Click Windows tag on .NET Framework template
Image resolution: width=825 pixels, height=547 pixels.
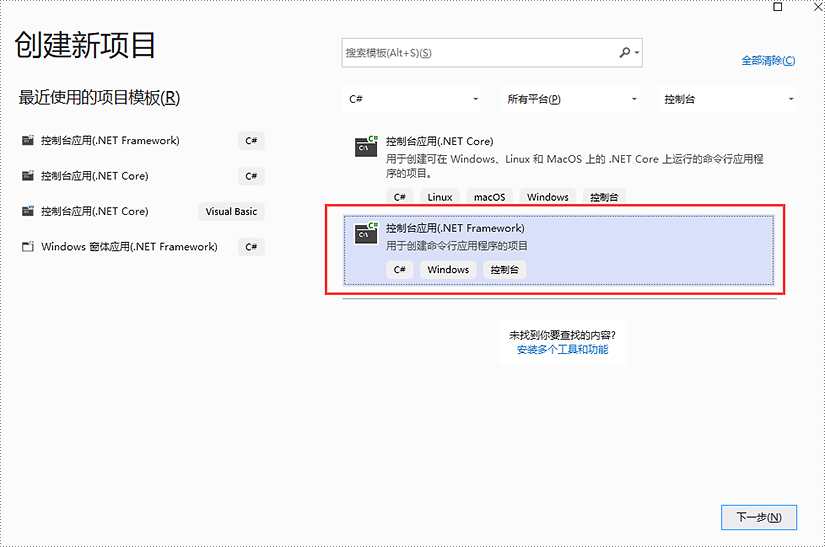(448, 269)
